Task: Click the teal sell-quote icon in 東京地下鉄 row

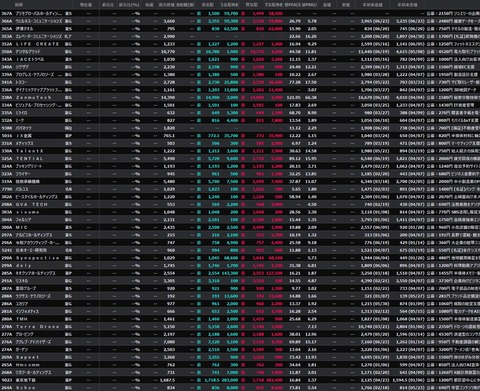Action: pyautogui.click(x=199, y=380)
